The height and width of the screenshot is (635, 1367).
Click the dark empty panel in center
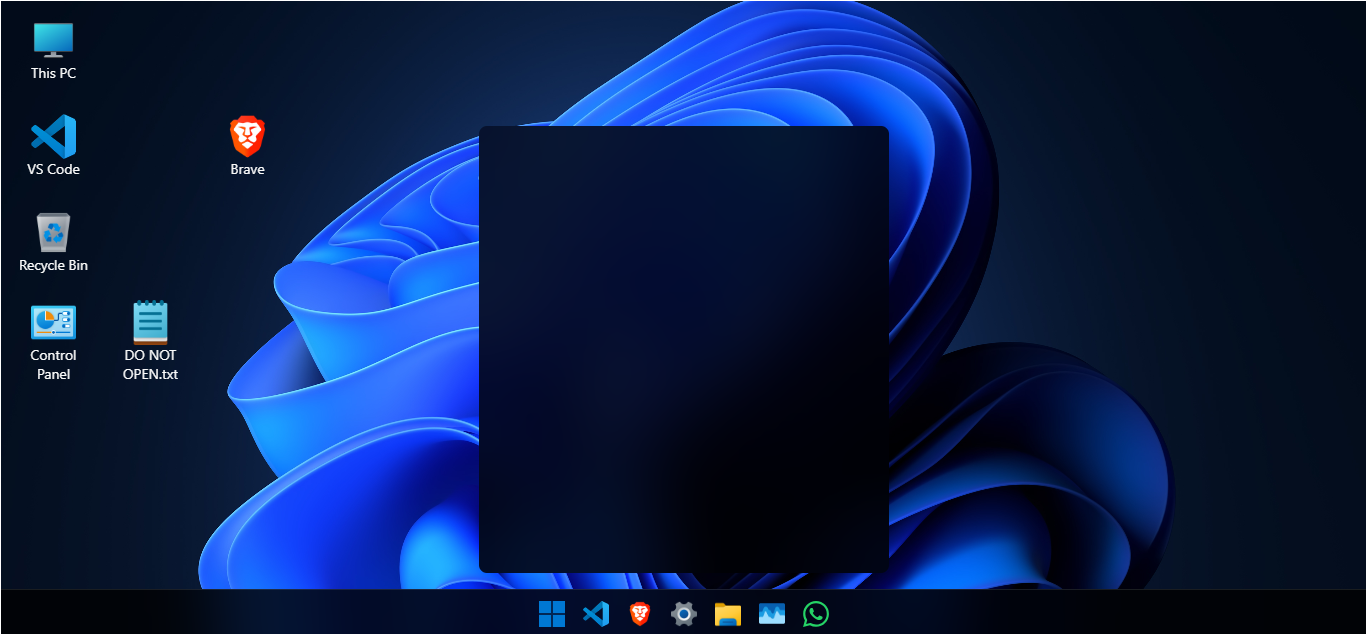[684, 349]
